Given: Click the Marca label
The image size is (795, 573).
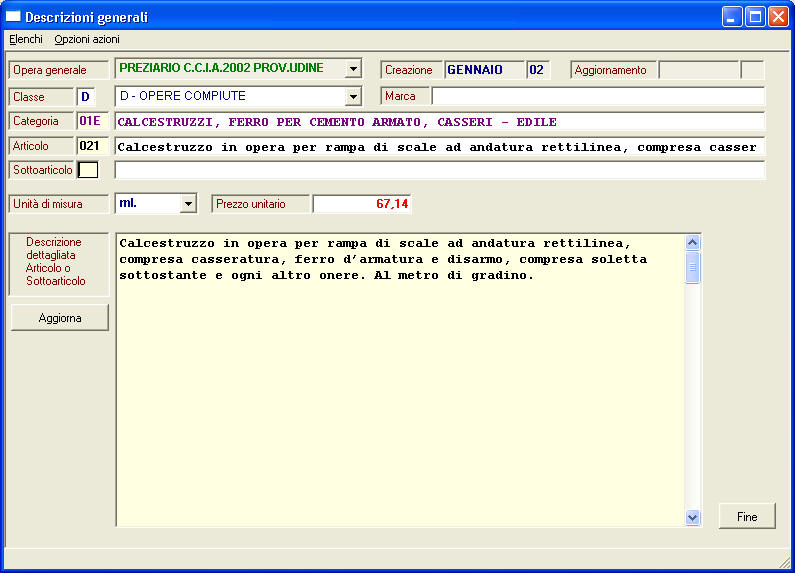Looking at the screenshot, I should pos(405,96).
